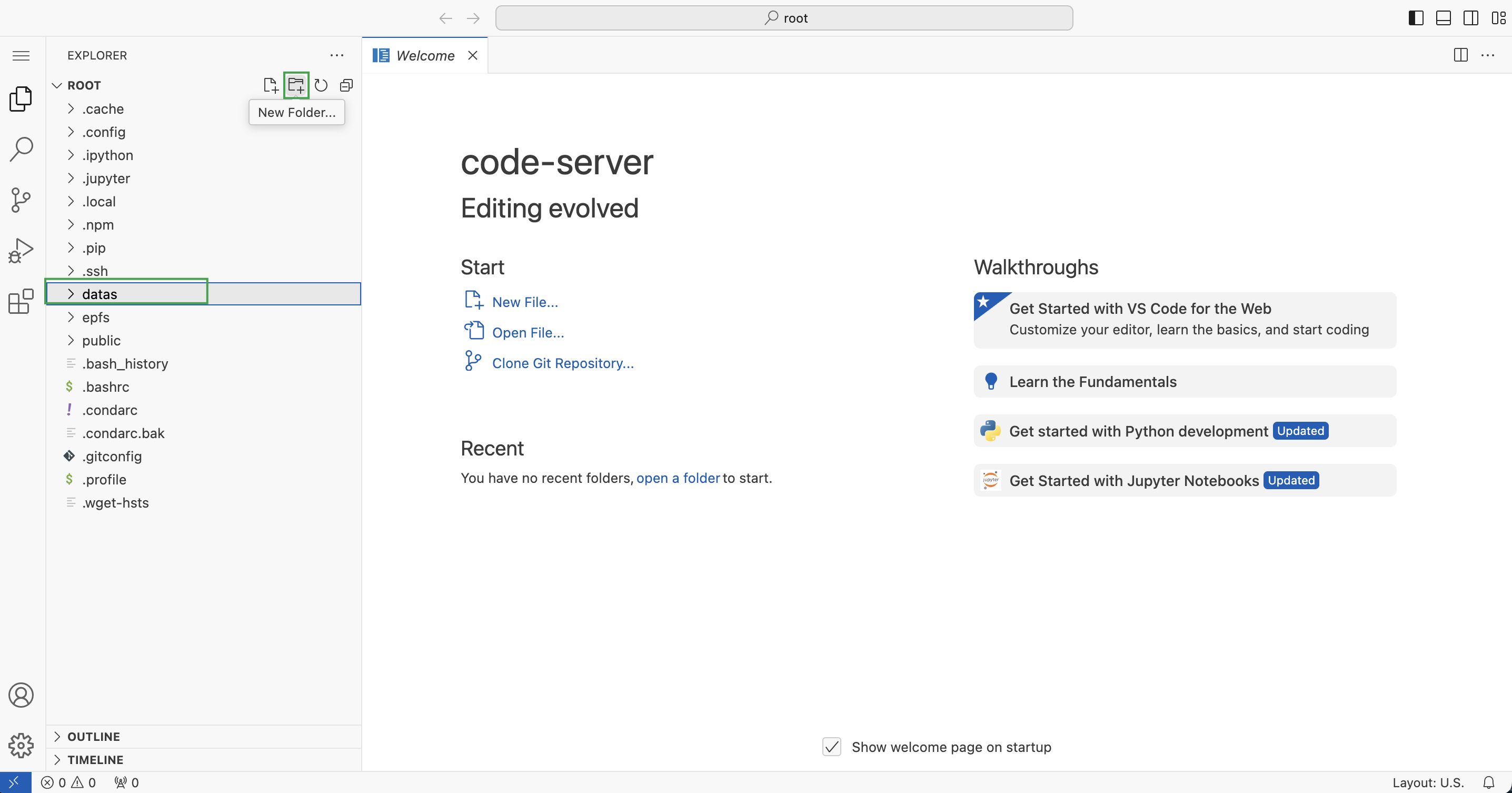Go back with the navigation arrow

coord(445,18)
